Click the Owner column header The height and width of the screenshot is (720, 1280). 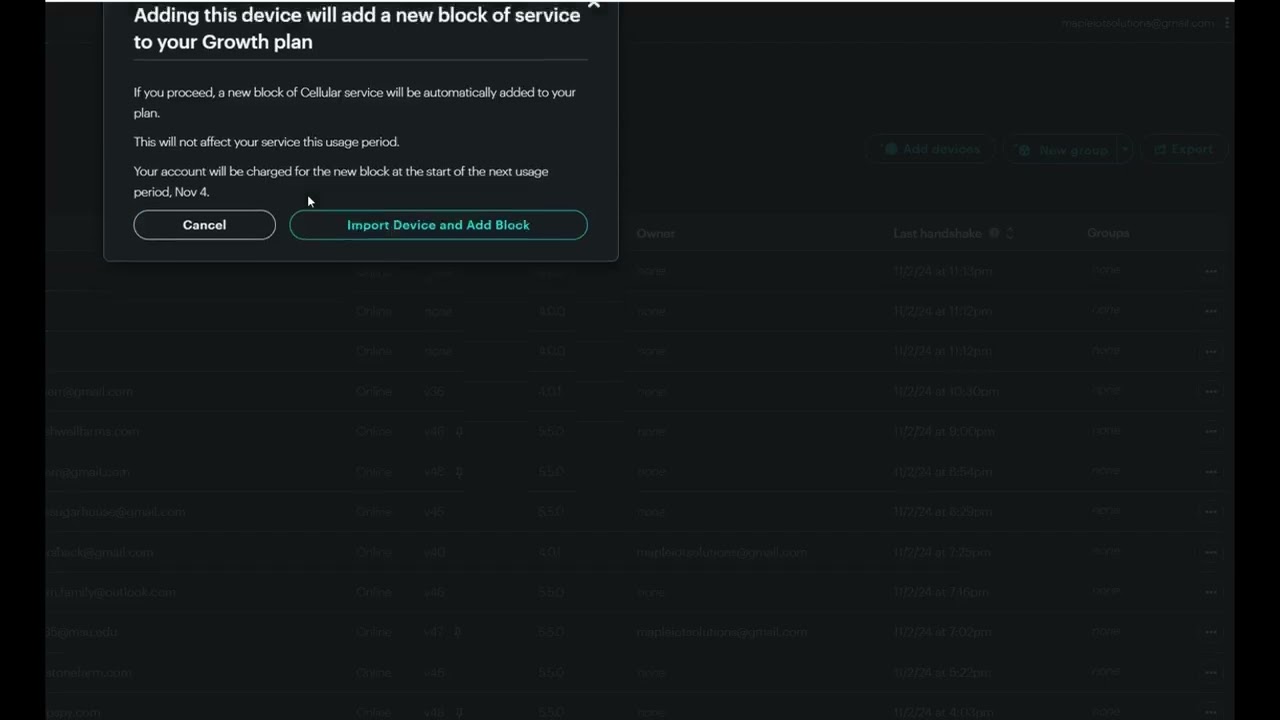tap(656, 233)
